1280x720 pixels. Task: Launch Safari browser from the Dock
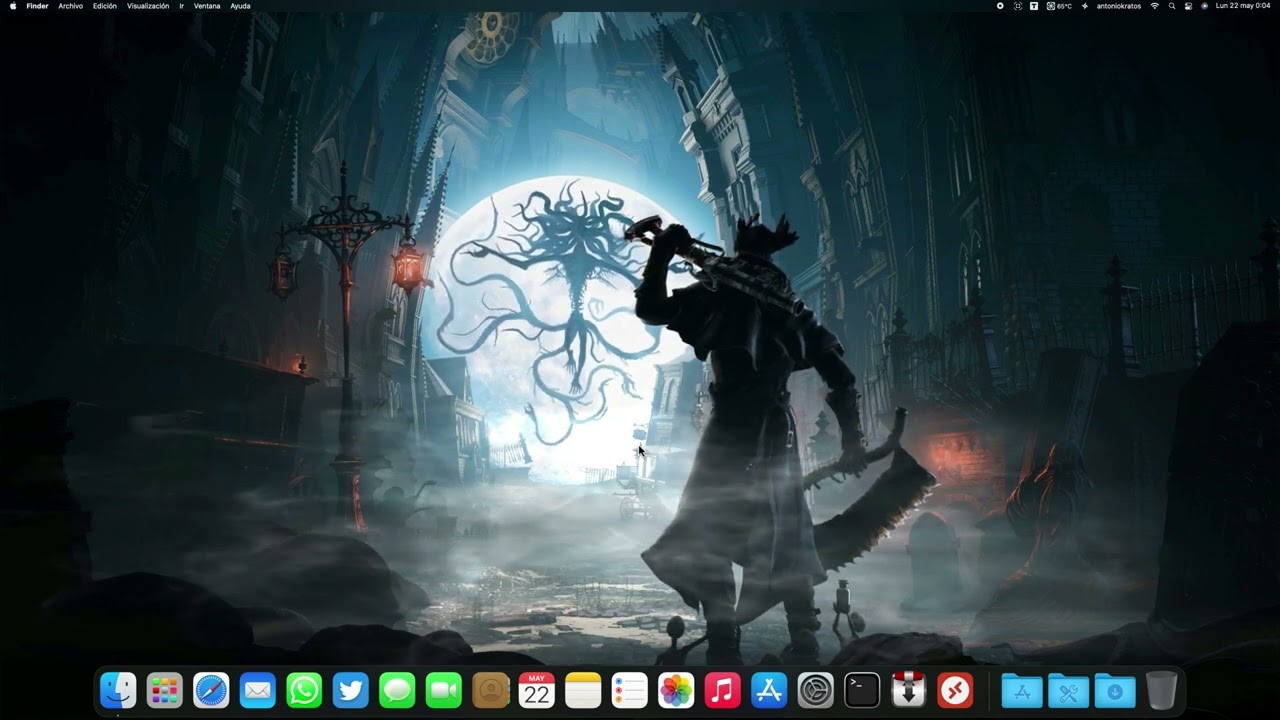[211, 690]
